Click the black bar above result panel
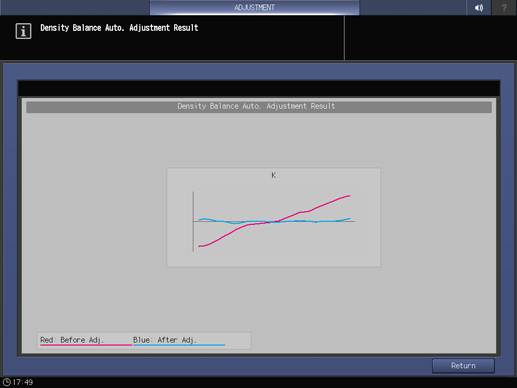The width and height of the screenshot is (517, 388). point(259,89)
